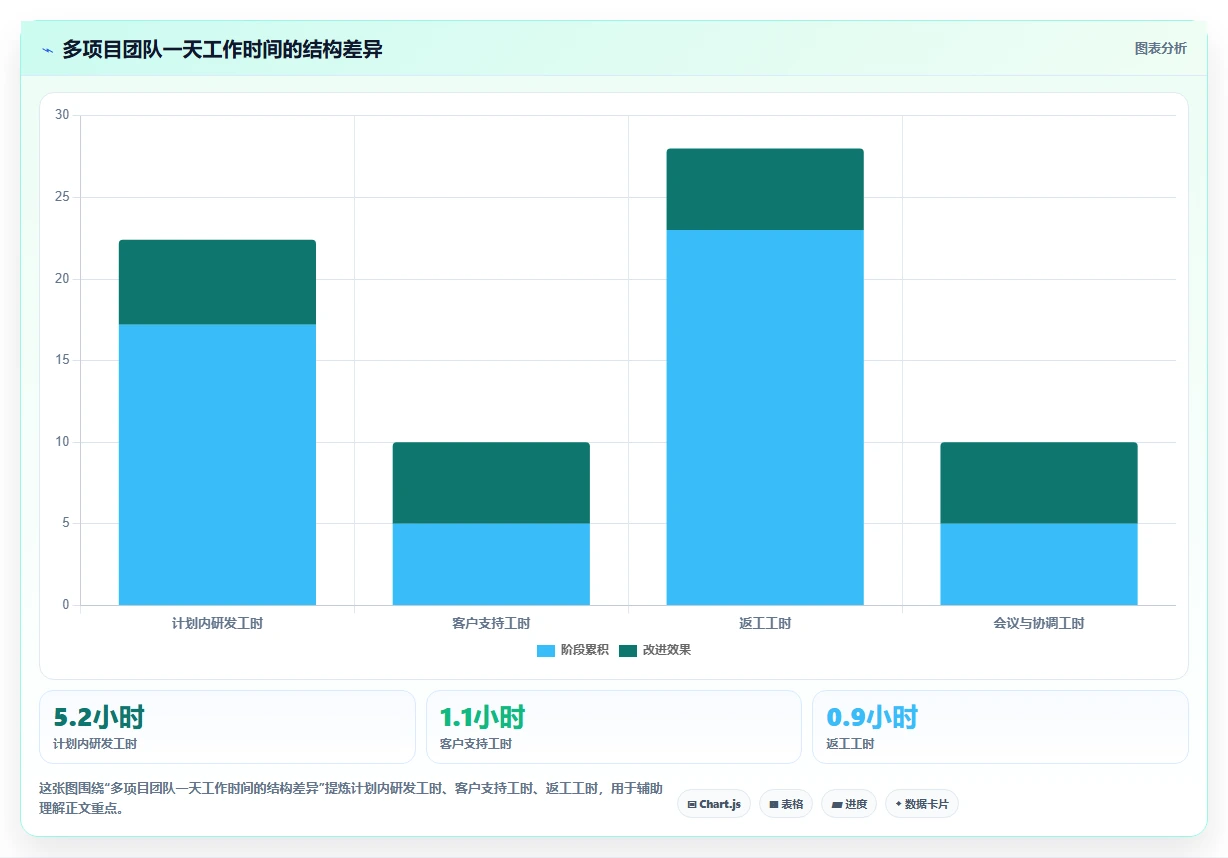1228x858 pixels.
Task: Click the green segment of 客户支持工时 bar
Action: pos(491,483)
